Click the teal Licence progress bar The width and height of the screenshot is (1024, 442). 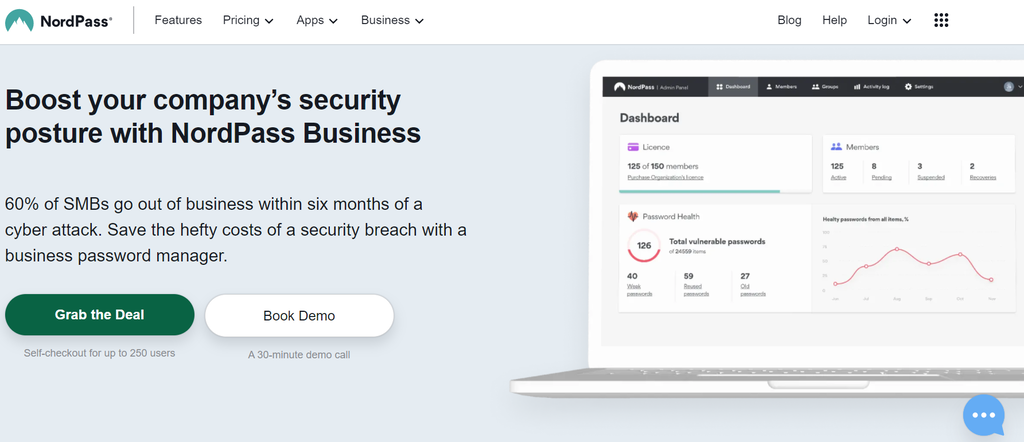[699, 190]
